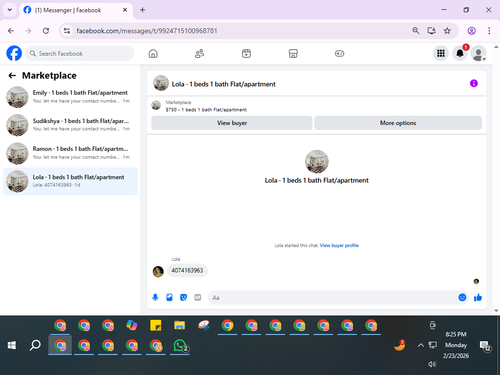The height and width of the screenshot is (375, 500).
Task: Click the install app icon in address bar
Action: [x=431, y=31]
